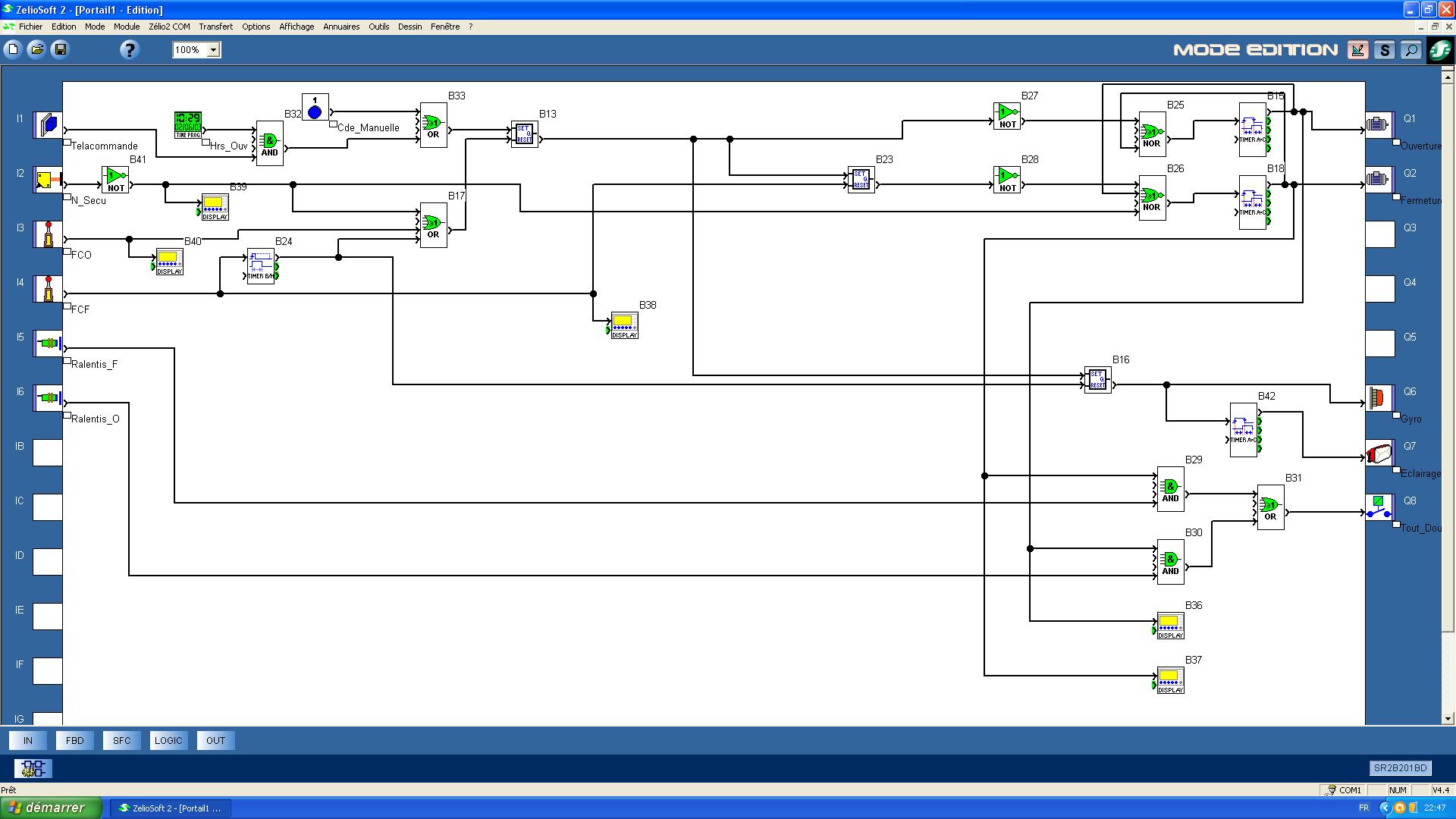Toggle the N_Secu label checkbox
Viewport: 1456px width, 819px height.
pos(67,196)
